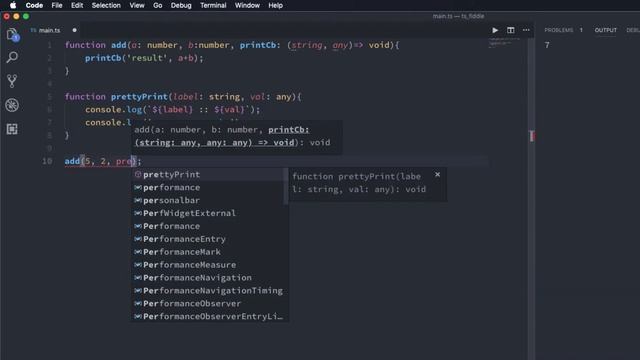Click printCb call on line 2
Image resolution: width=640 pixels, height=360 pixels.
coord(103,58)
